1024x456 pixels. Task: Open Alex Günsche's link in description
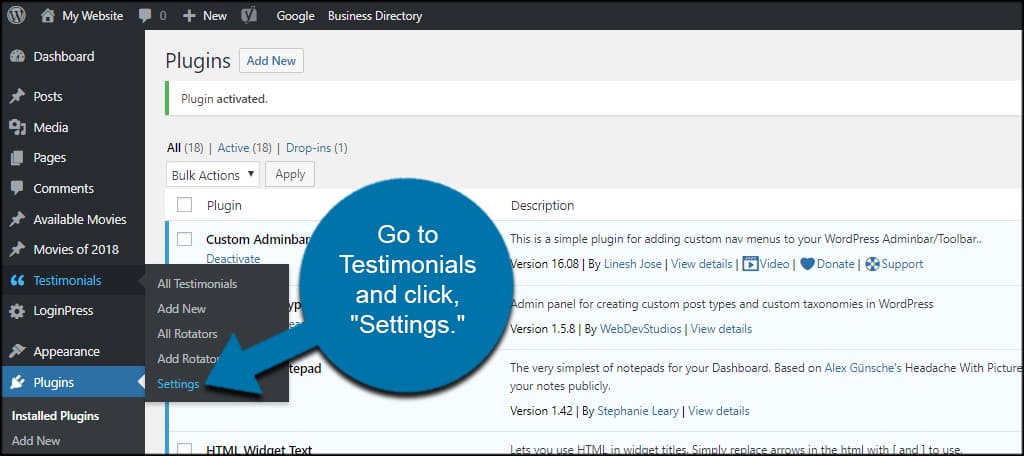click(863, 368)
